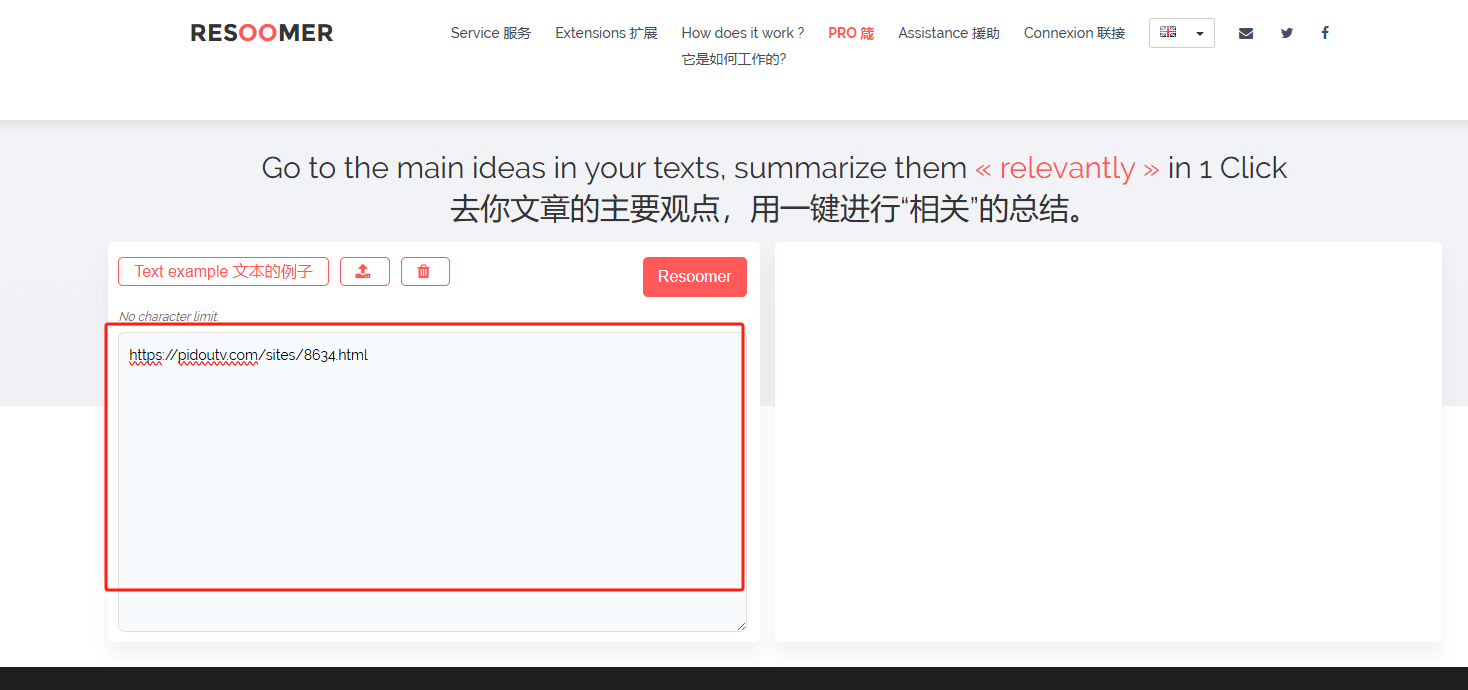Open 'How does it work ?' link
This screenshot has height=690, width=1468.
click(742, 45)
